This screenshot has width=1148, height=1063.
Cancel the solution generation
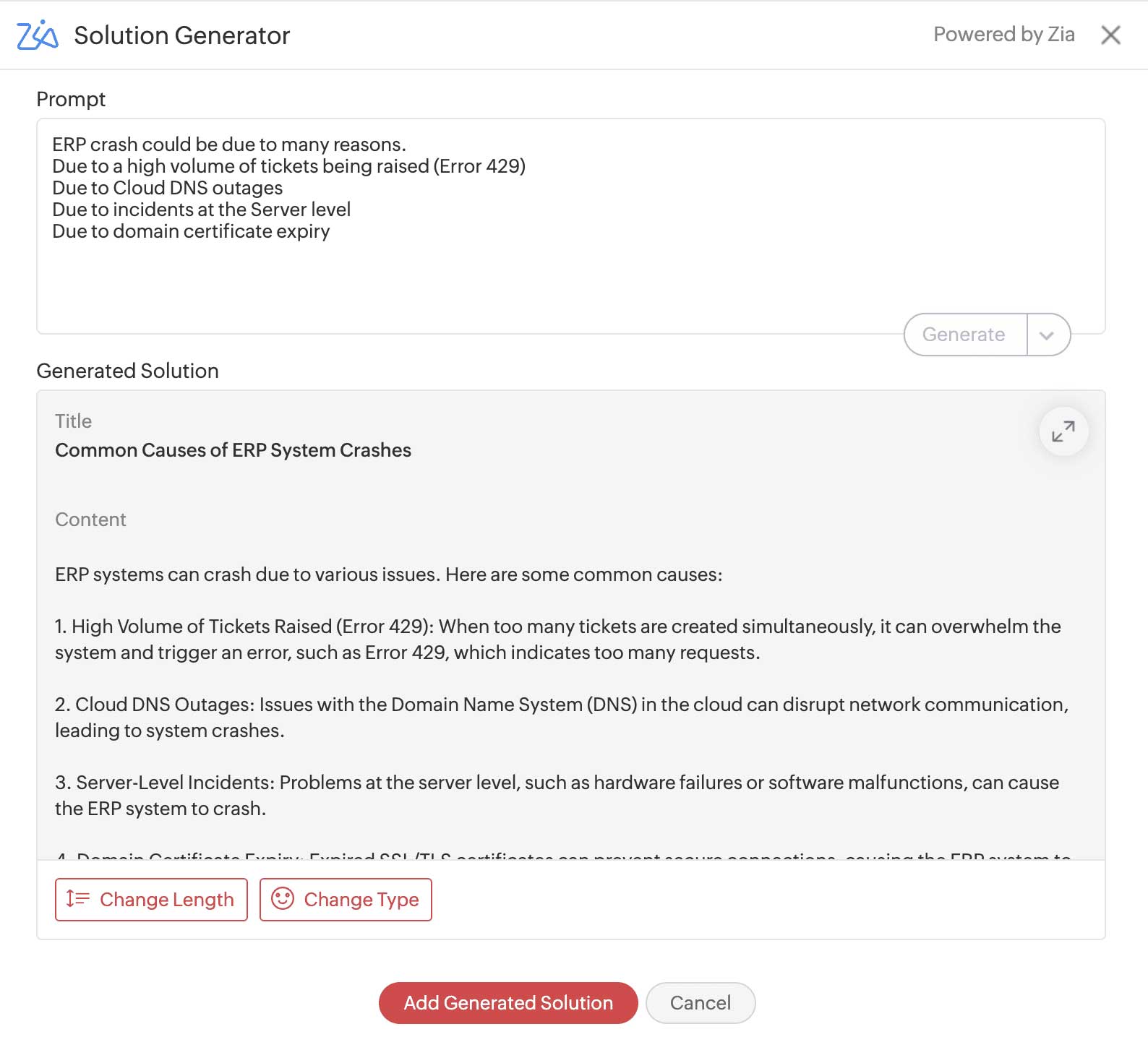point(700,1003)
